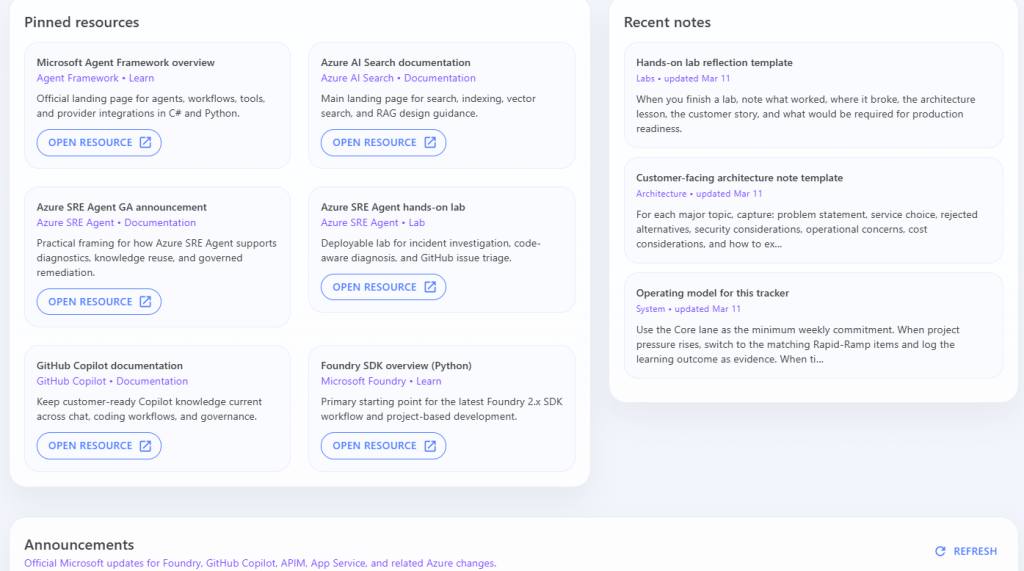Open resource button under Microsoft Agent Framework overview
This screenshot has width=1024, height=571.
(98, 143)
